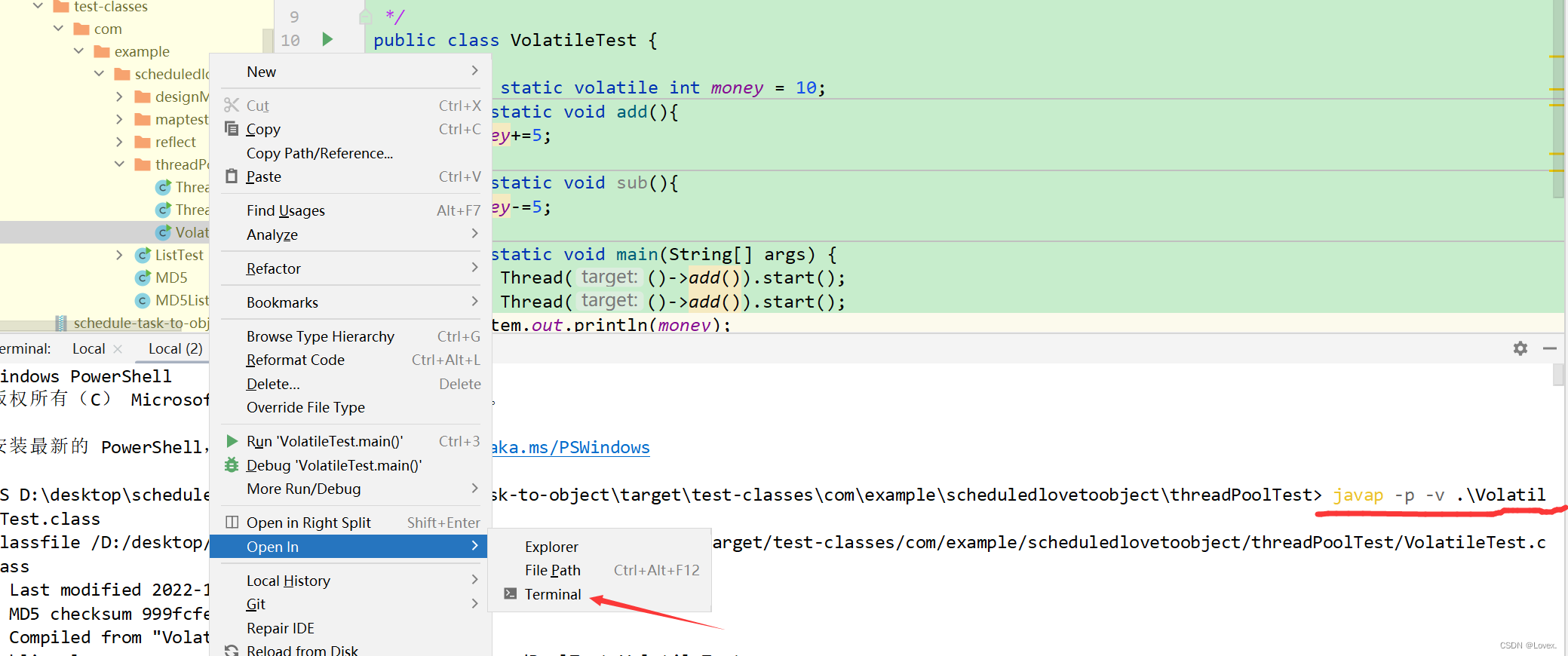
Task: Click the com folder icon
Action: pyautogui.click(x=81, y=29)
